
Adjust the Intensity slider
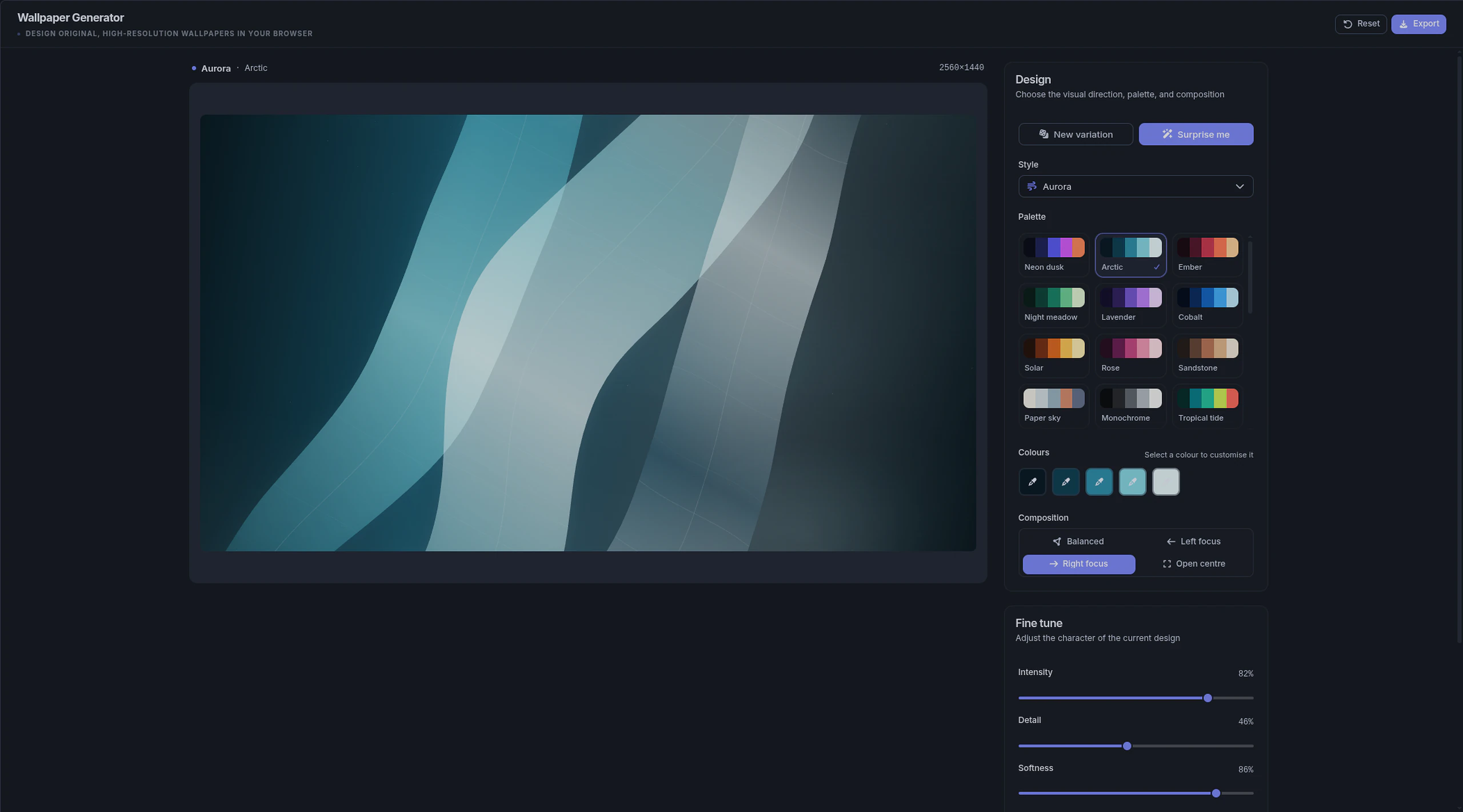point(1136,698)
